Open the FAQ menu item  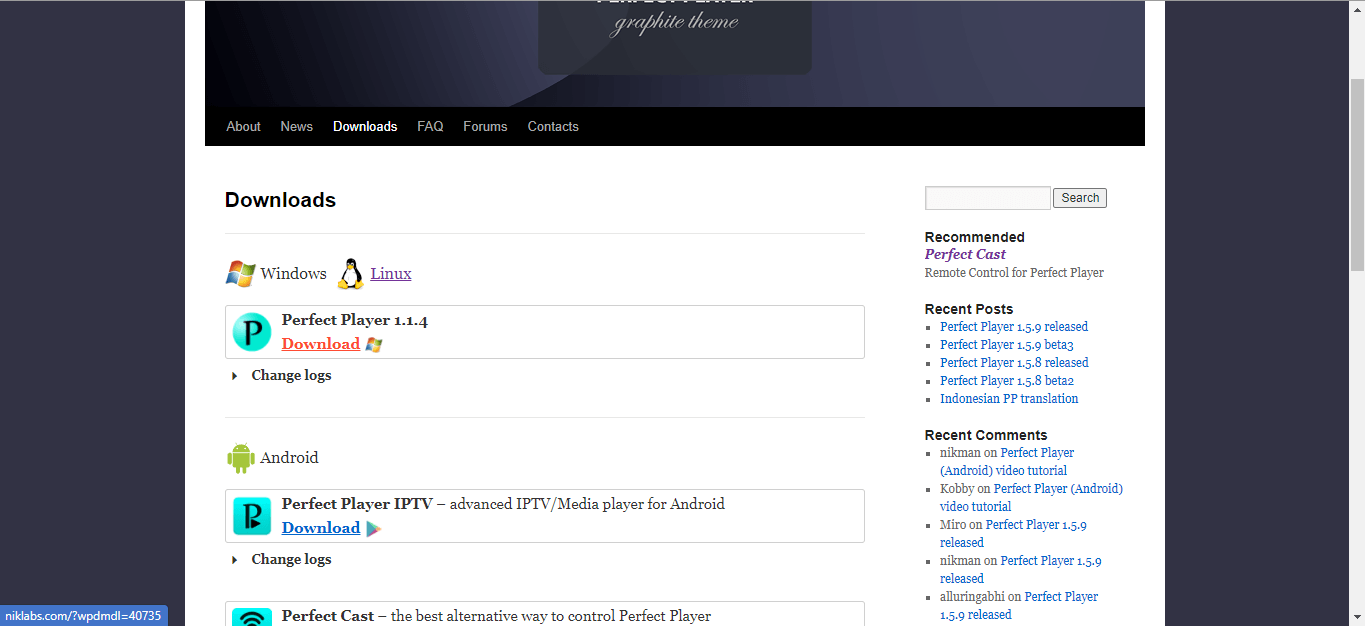(430, 127)
